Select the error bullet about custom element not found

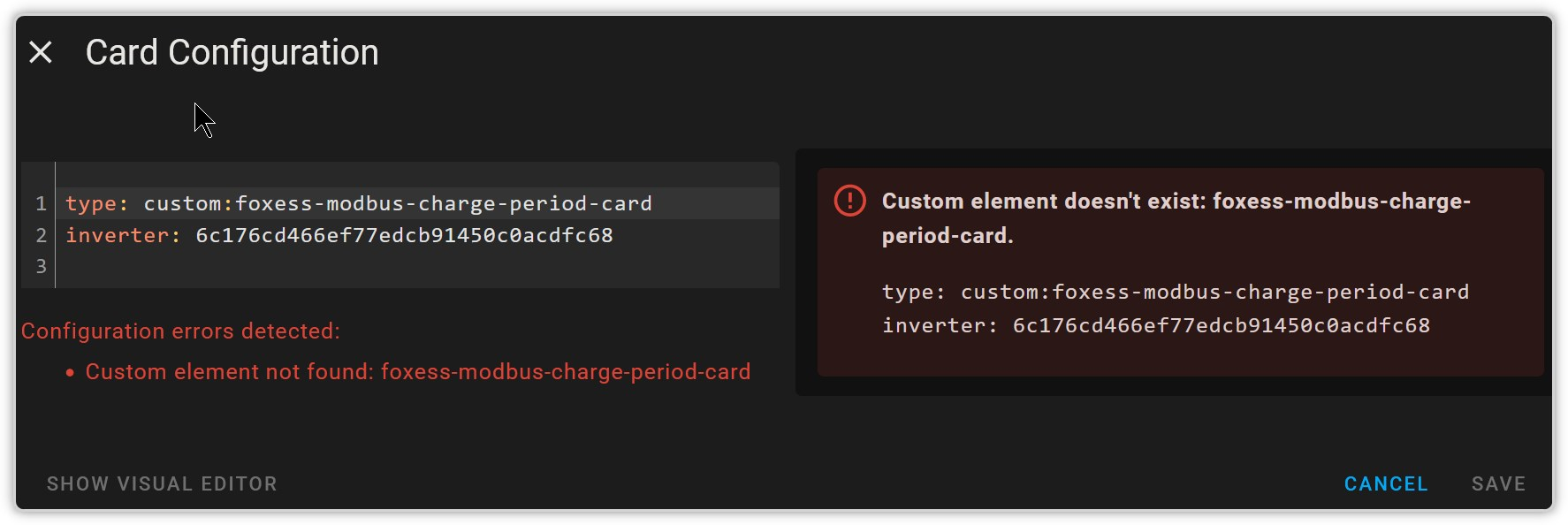418,371
